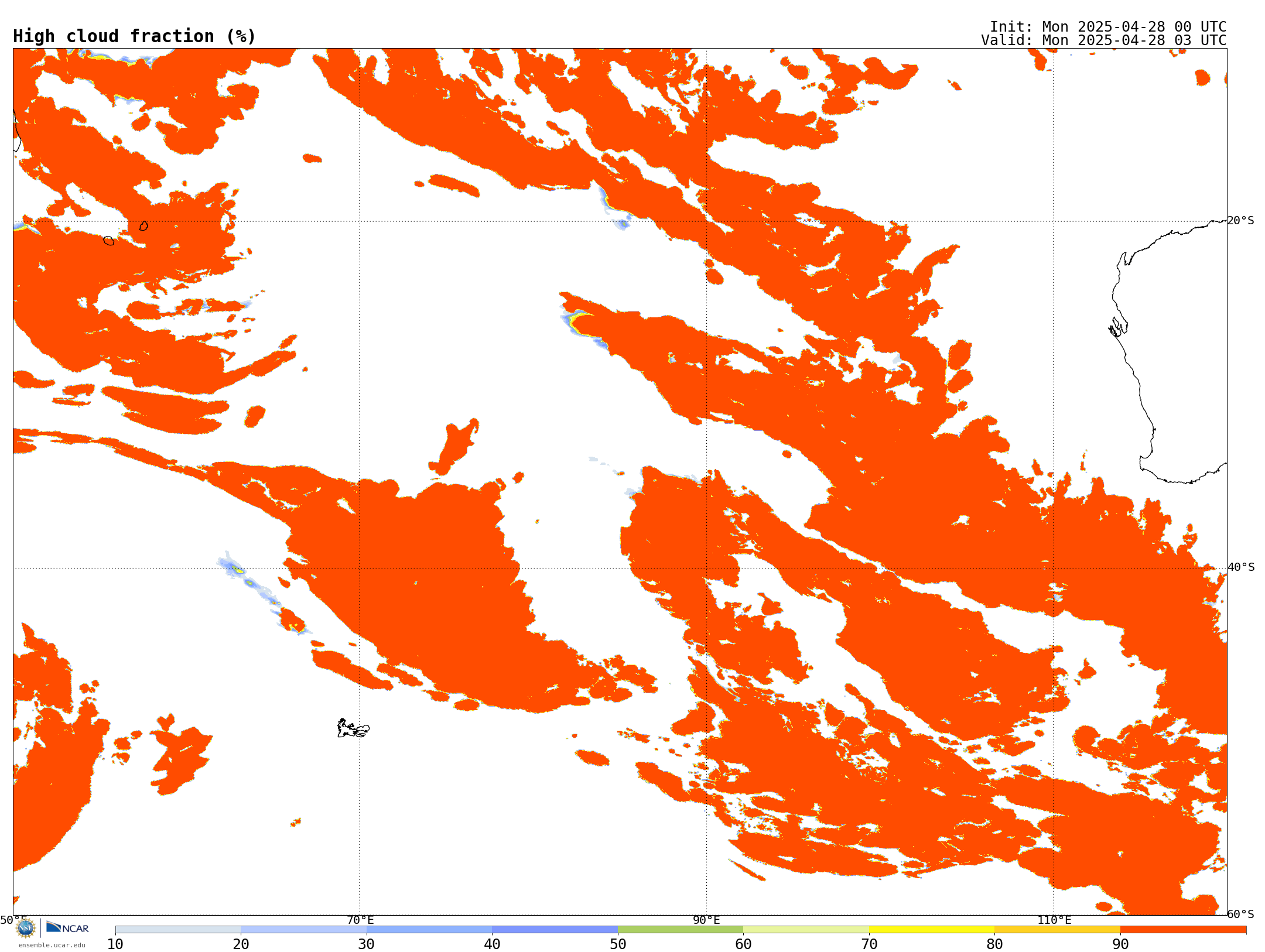Click the 30-40 blue colorbar segment
Image resolution: width=1265 pixels, height=952 pixels.
429,930
